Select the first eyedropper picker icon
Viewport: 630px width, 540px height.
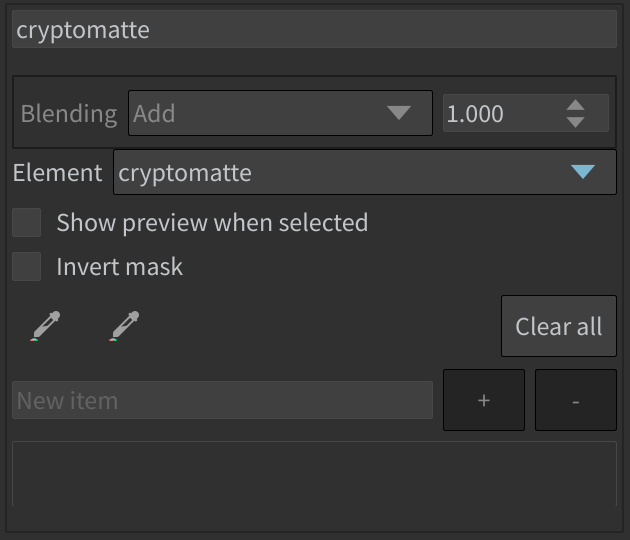pos(45,326)
